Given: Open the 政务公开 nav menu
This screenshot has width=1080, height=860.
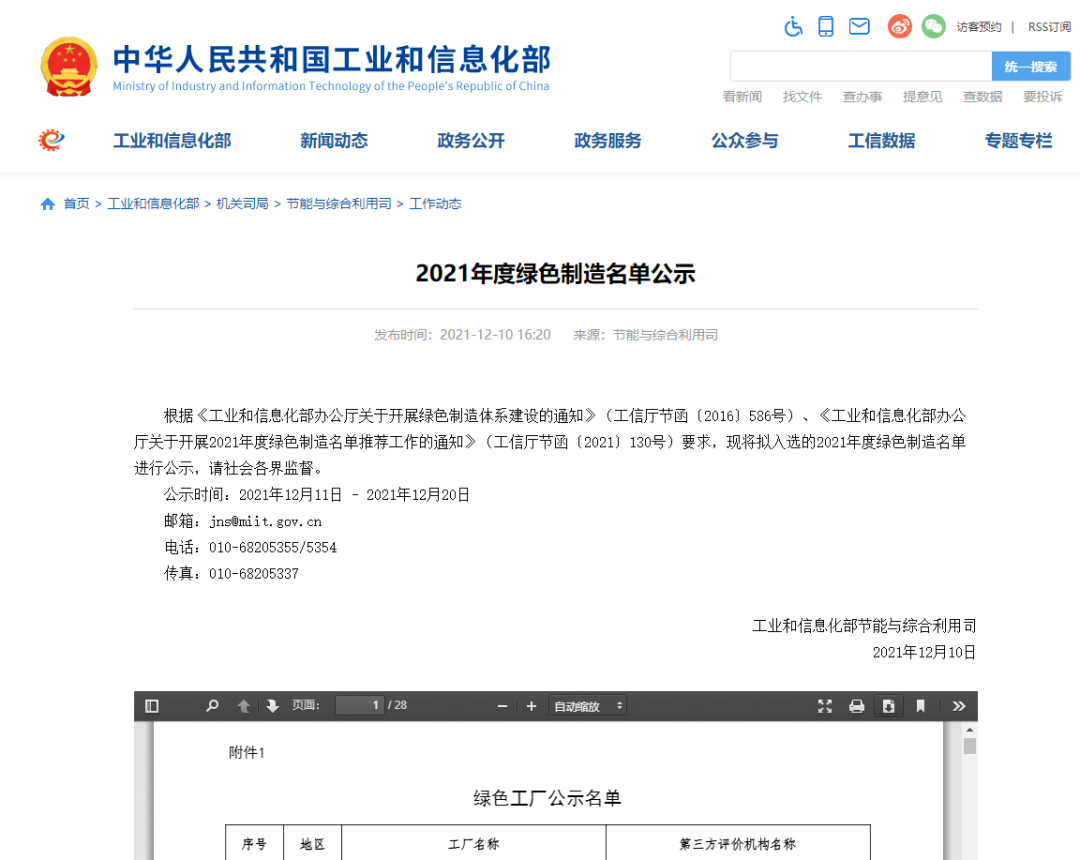Looking at the screenshot, I should coord(471,140).
